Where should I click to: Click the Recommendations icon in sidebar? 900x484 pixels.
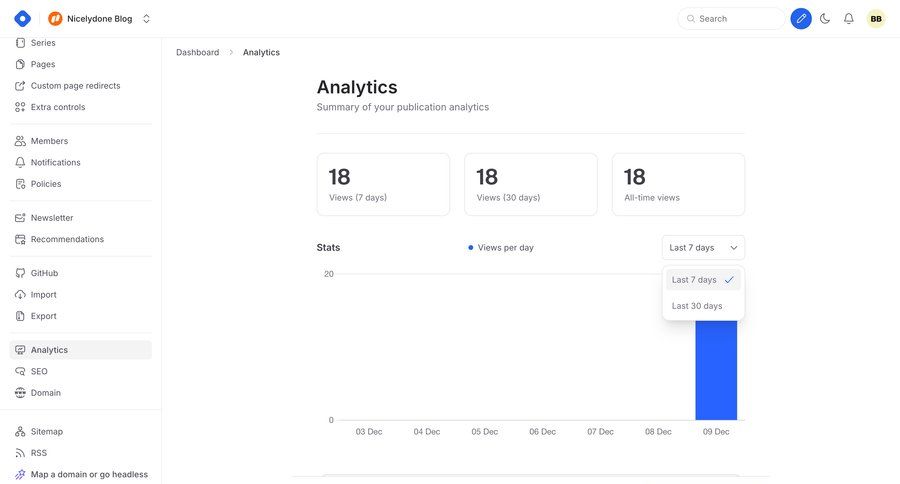(20, 239)
